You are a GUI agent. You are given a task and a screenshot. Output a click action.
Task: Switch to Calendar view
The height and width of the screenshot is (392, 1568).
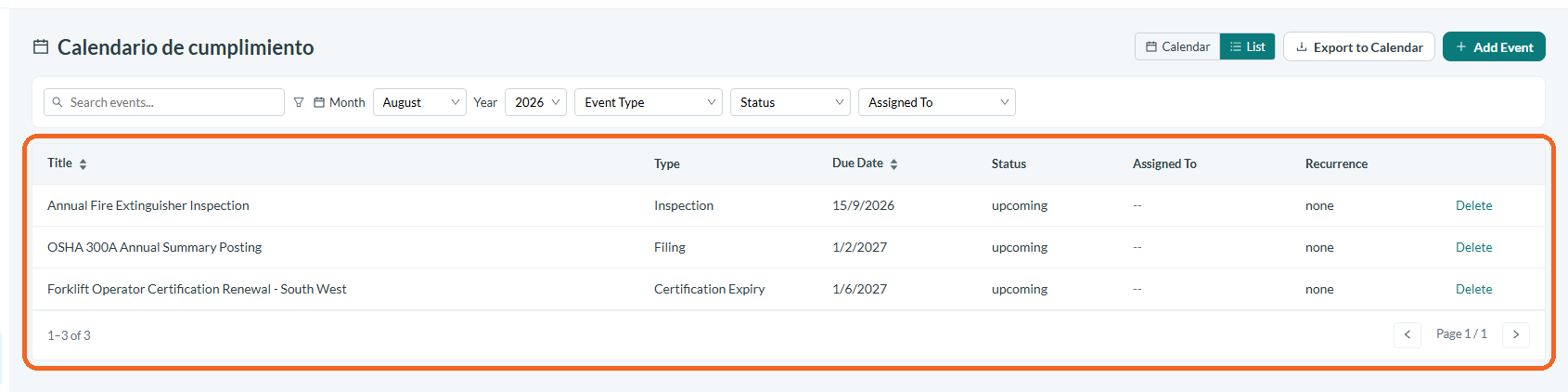pos(1177,46)
